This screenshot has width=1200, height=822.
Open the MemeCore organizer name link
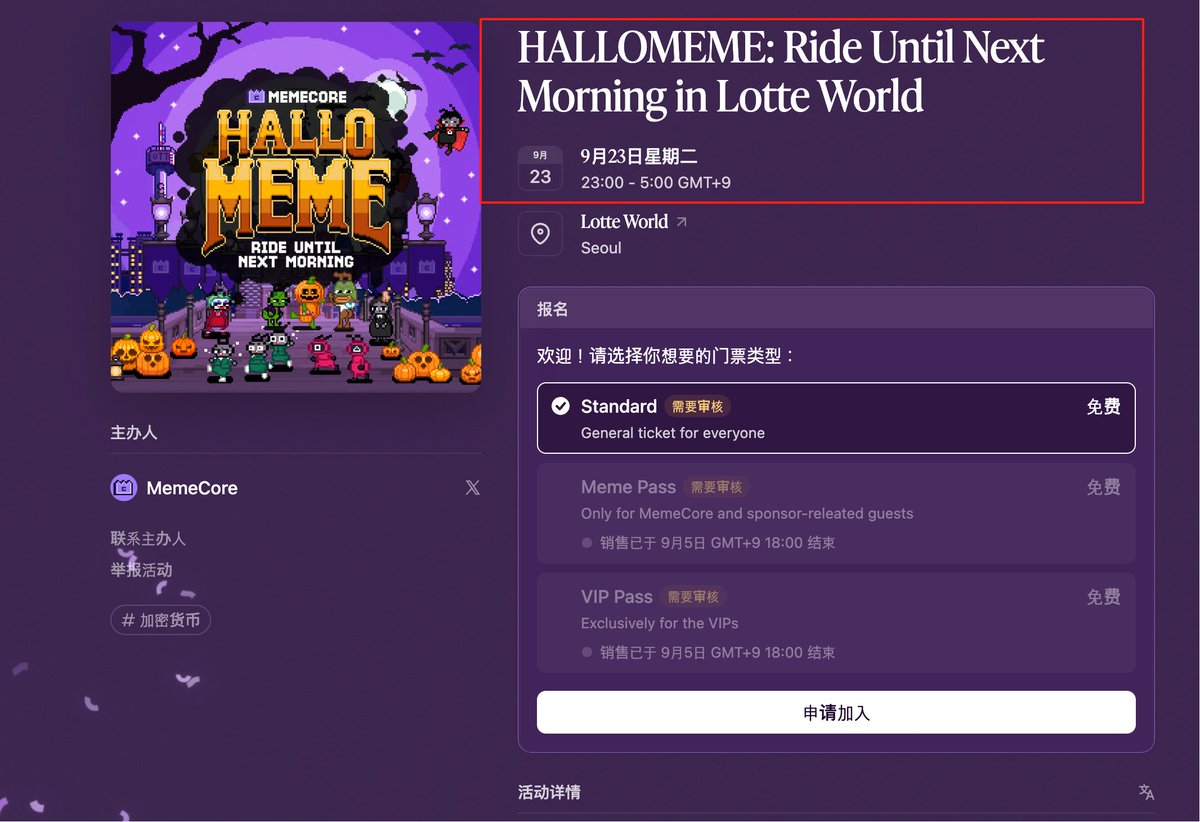click(192, 488)
